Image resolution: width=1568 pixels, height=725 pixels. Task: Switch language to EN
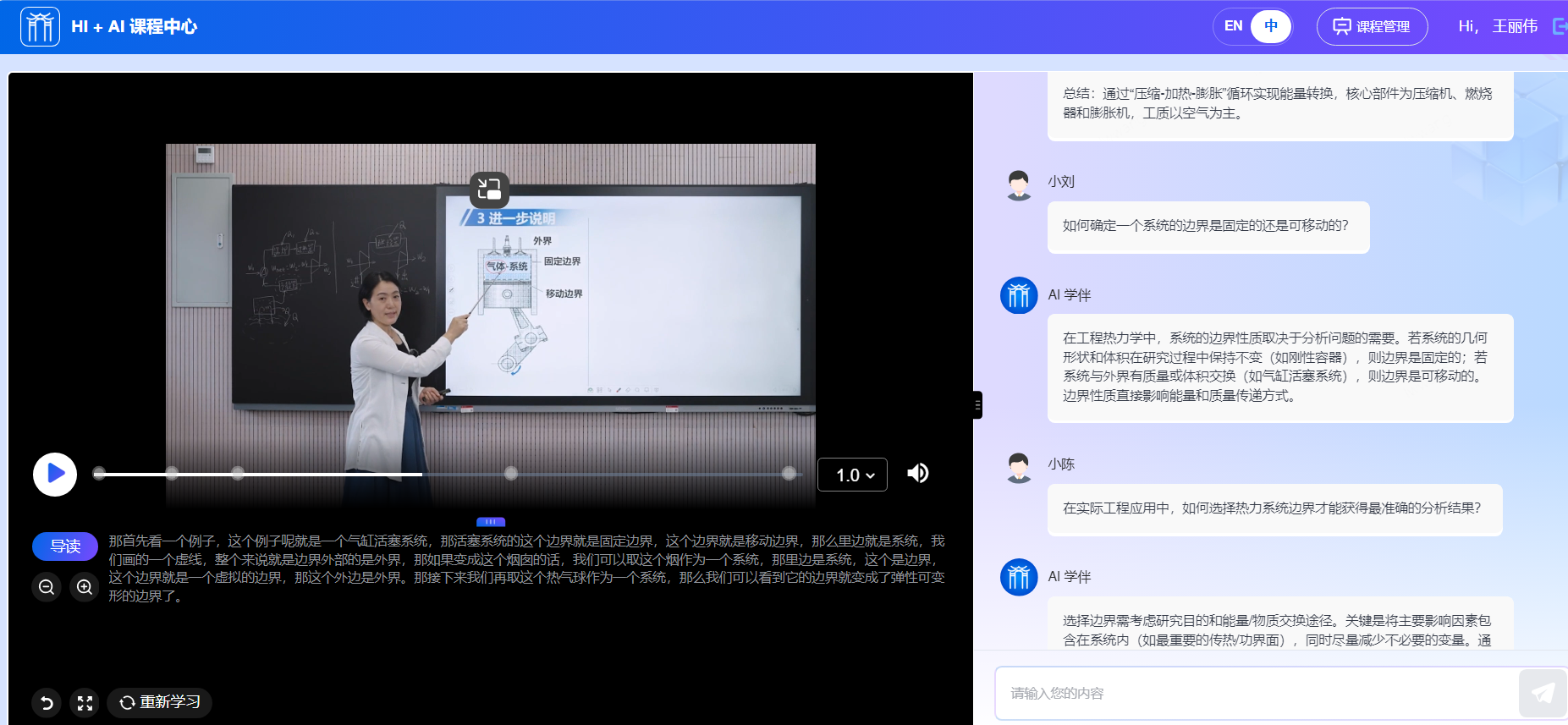pos(1233,26)
